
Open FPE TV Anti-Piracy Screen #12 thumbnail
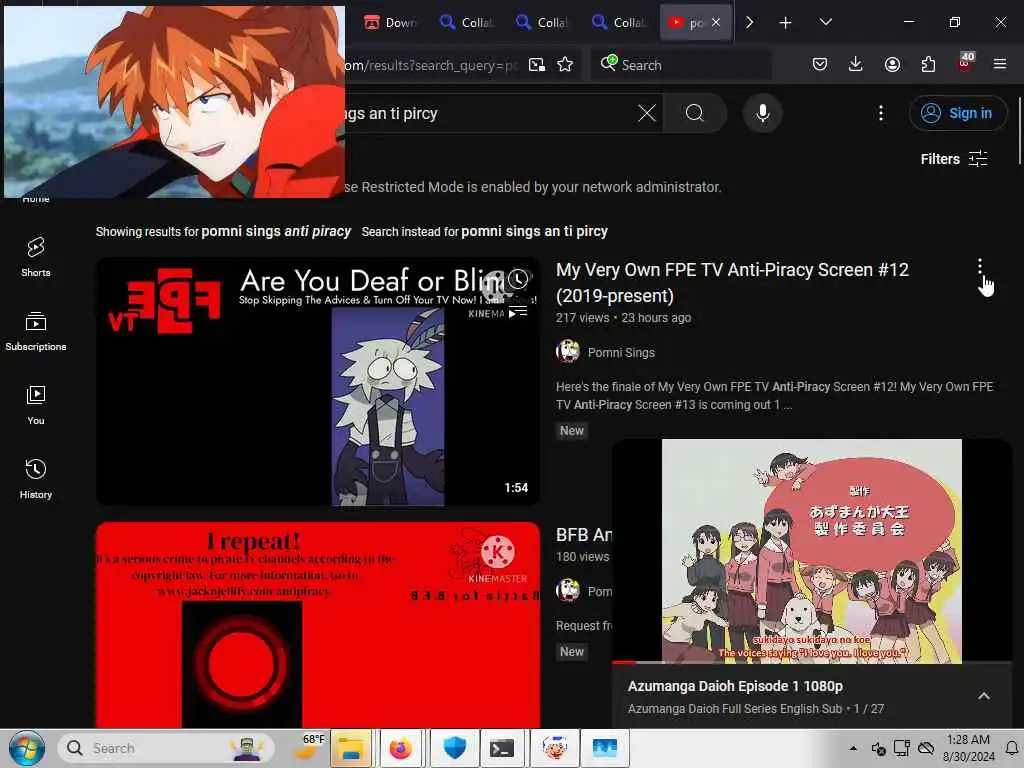point(317,381)
